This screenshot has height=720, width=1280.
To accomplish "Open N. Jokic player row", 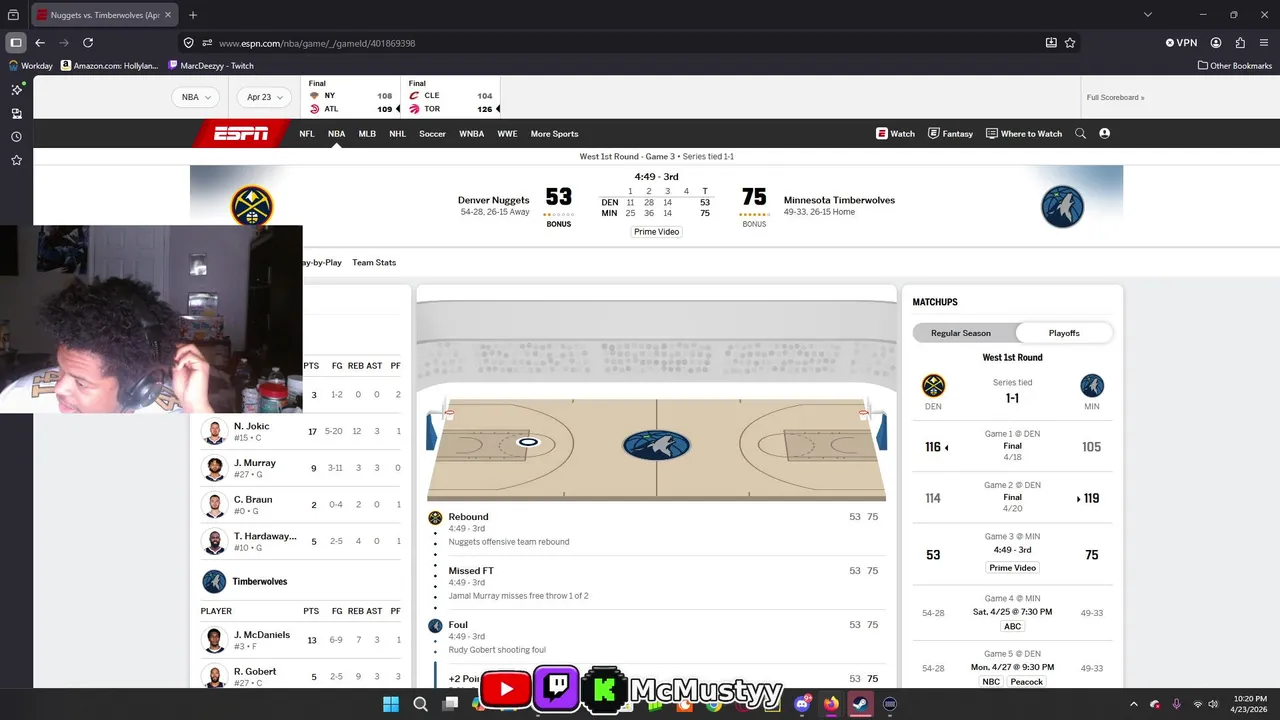I will 302,431.
